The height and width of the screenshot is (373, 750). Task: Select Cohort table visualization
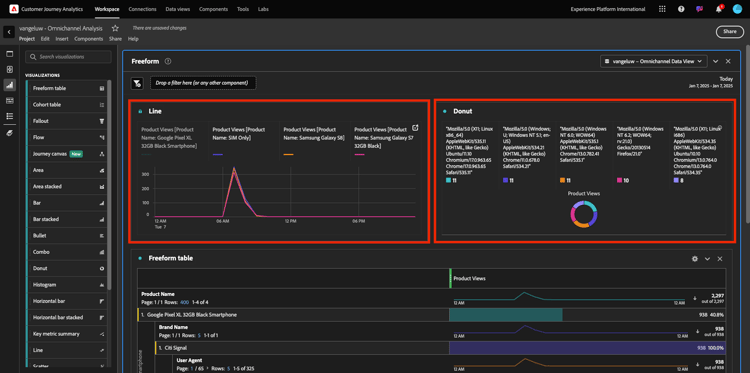[66, 105]
